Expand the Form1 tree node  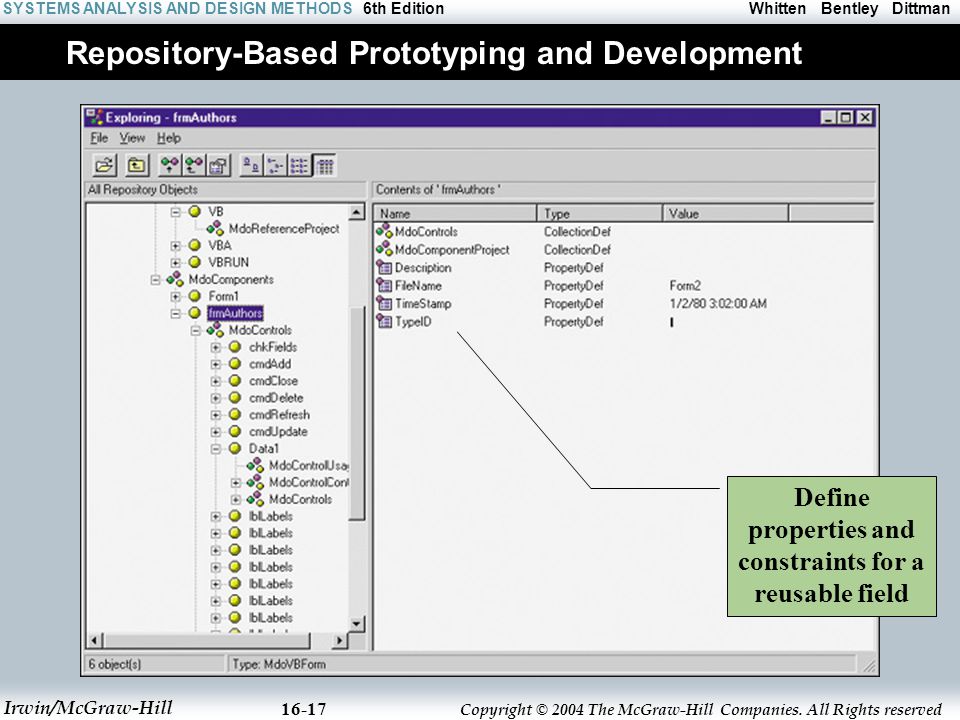click(x=176, y=297)
